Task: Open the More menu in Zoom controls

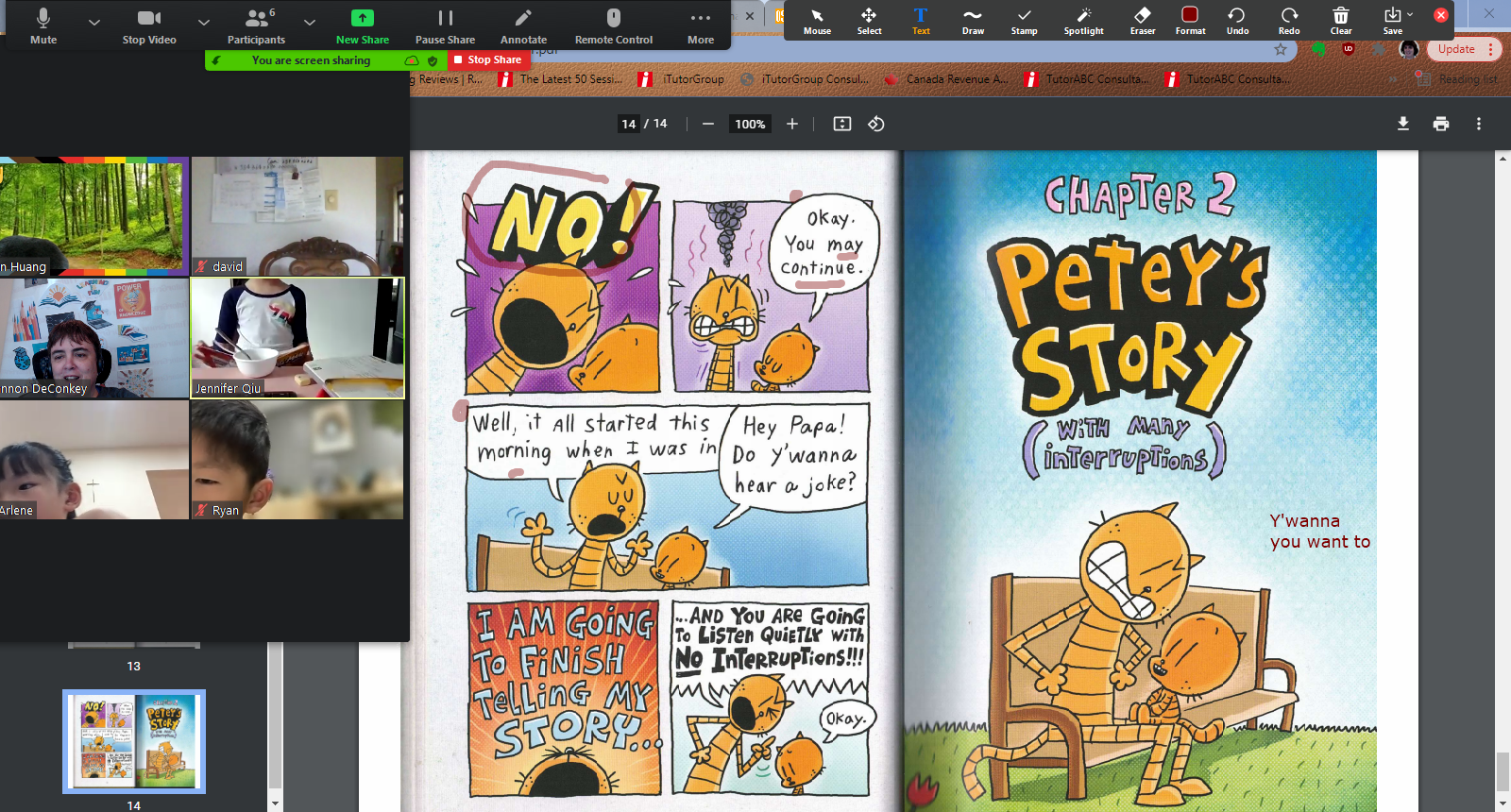Action: click(x=701, y=25)
